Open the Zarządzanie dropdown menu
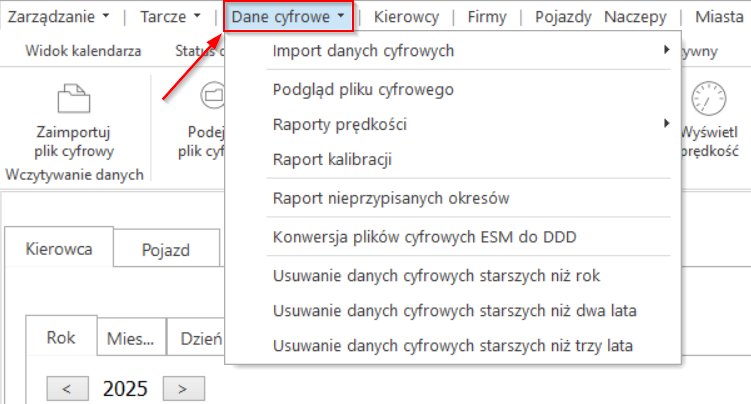 [x=58, y=17]
